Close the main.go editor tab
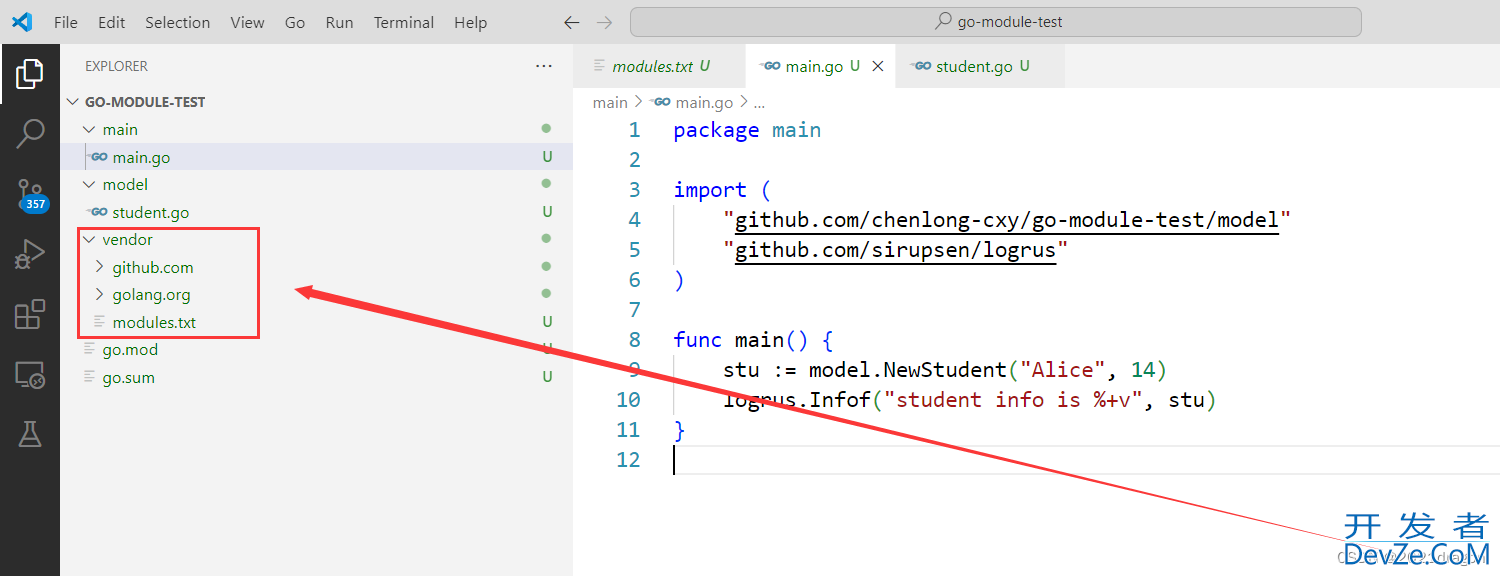This screenshot has width=1500, height=576. (x=878, y=66)
